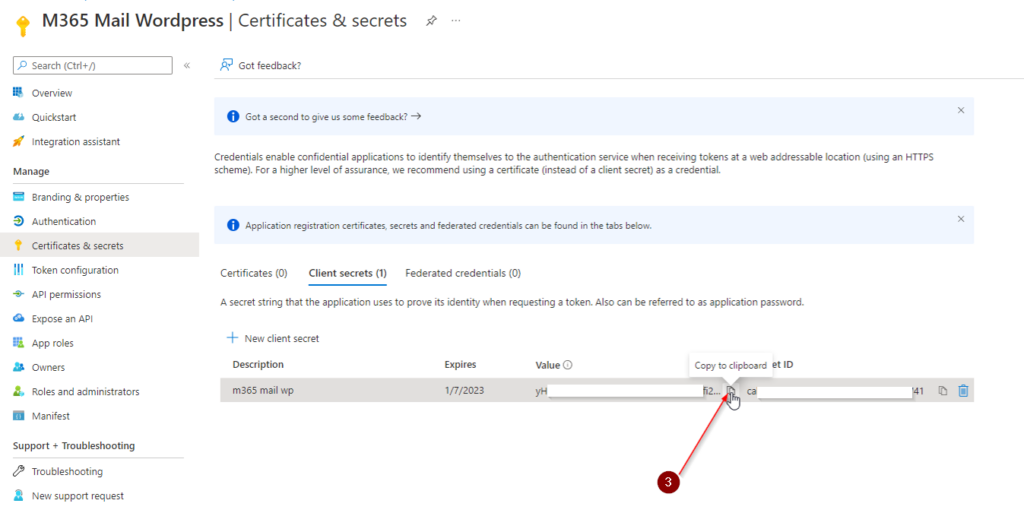Open Integration assistant from sidebar
Image resolution: width=1024 pixels, height=513 pixels.
[76, 142]
